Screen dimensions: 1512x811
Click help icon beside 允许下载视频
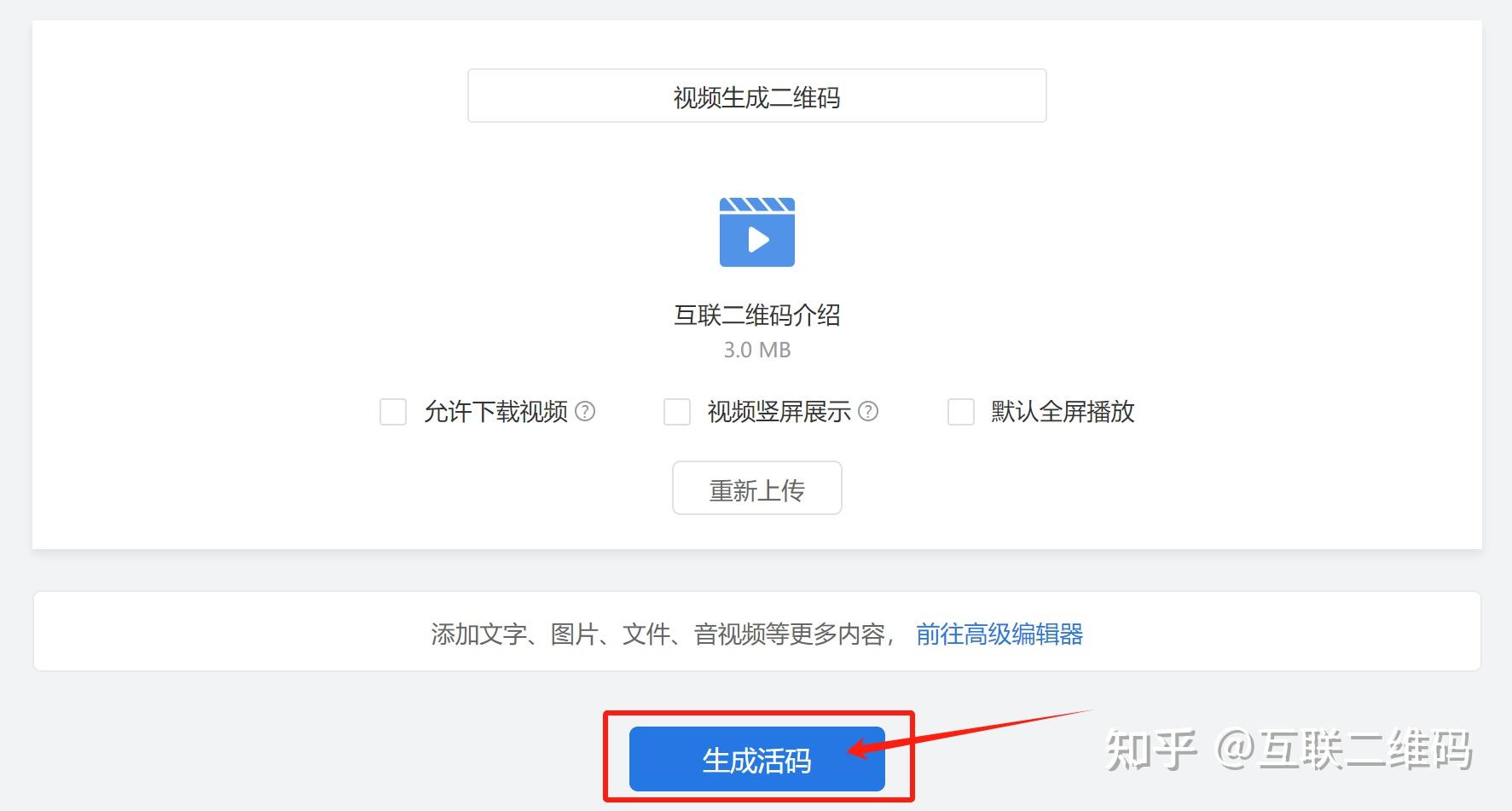(x=585, y=411)
